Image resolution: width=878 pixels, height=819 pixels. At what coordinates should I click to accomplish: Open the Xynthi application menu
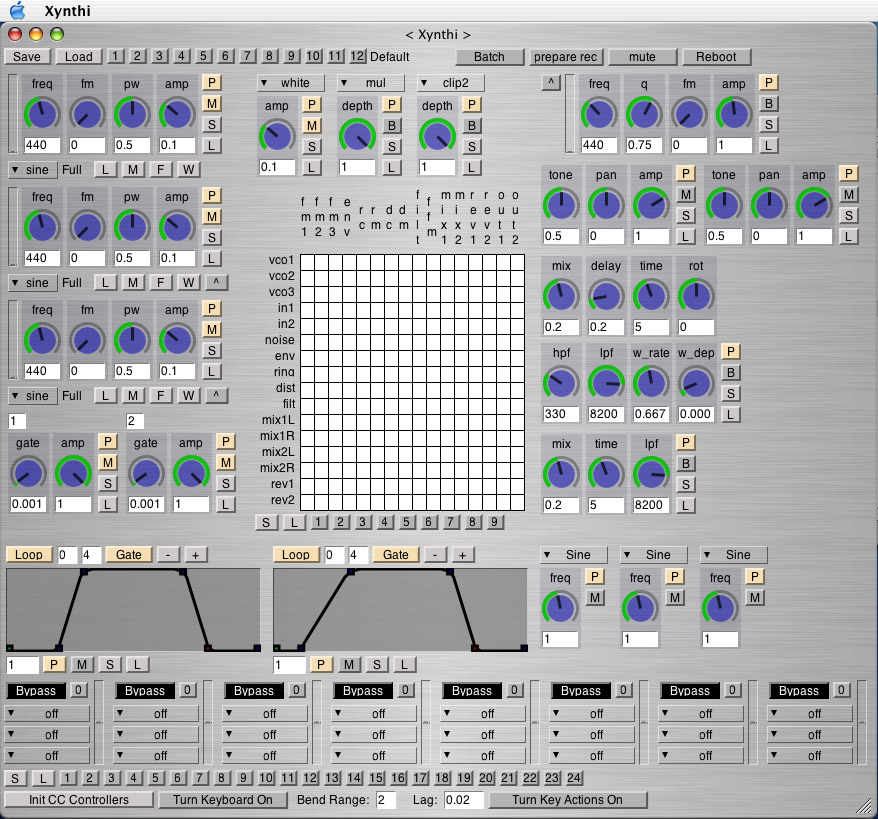[67, 11]
